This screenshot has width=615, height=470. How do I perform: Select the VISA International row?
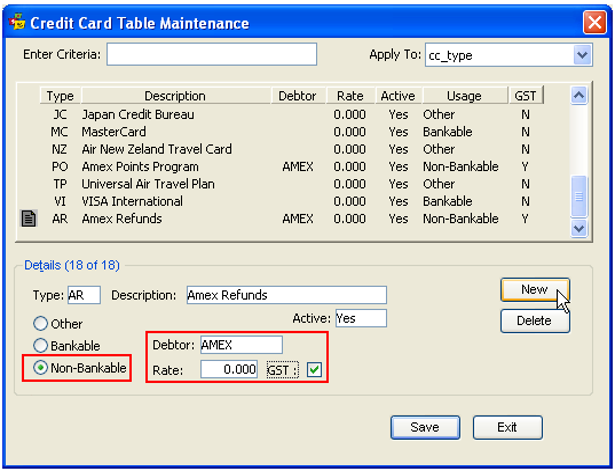tap(290, 201)
